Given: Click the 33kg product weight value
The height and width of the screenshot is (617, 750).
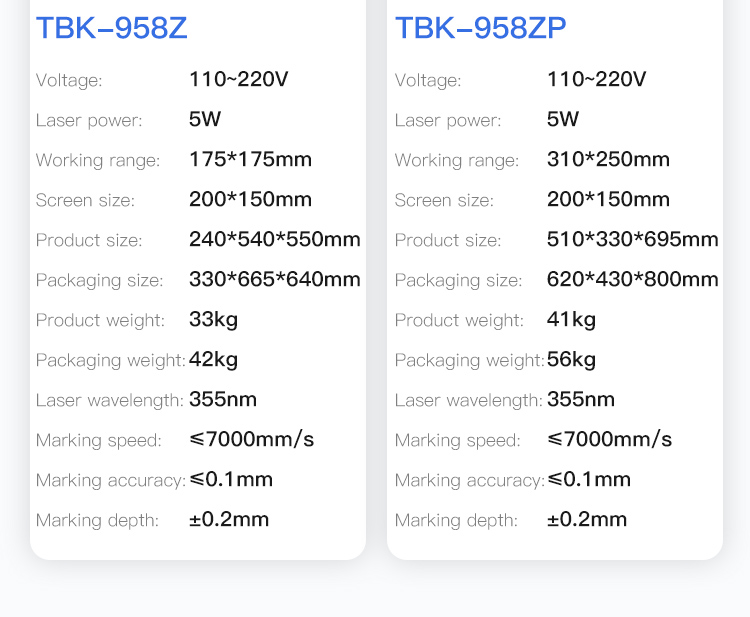Looking at the screenshot, I should pyautogui.click(x=213, y=319).
